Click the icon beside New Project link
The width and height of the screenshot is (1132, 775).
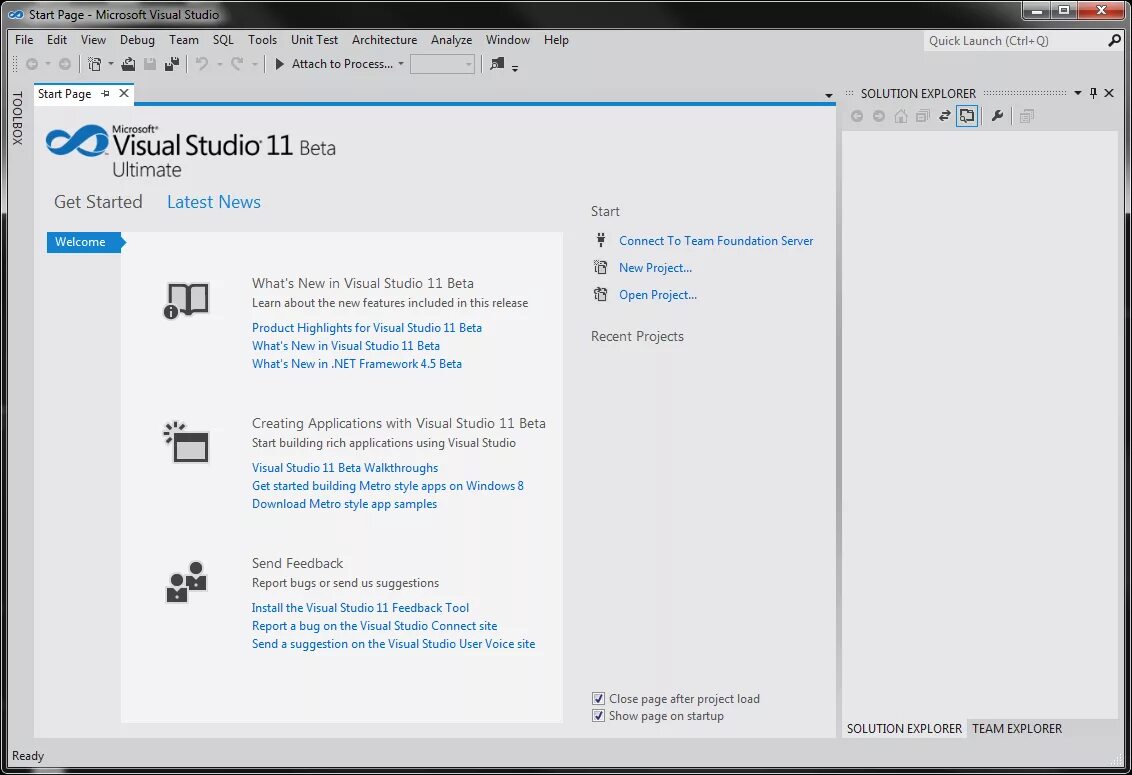point(601,267)
